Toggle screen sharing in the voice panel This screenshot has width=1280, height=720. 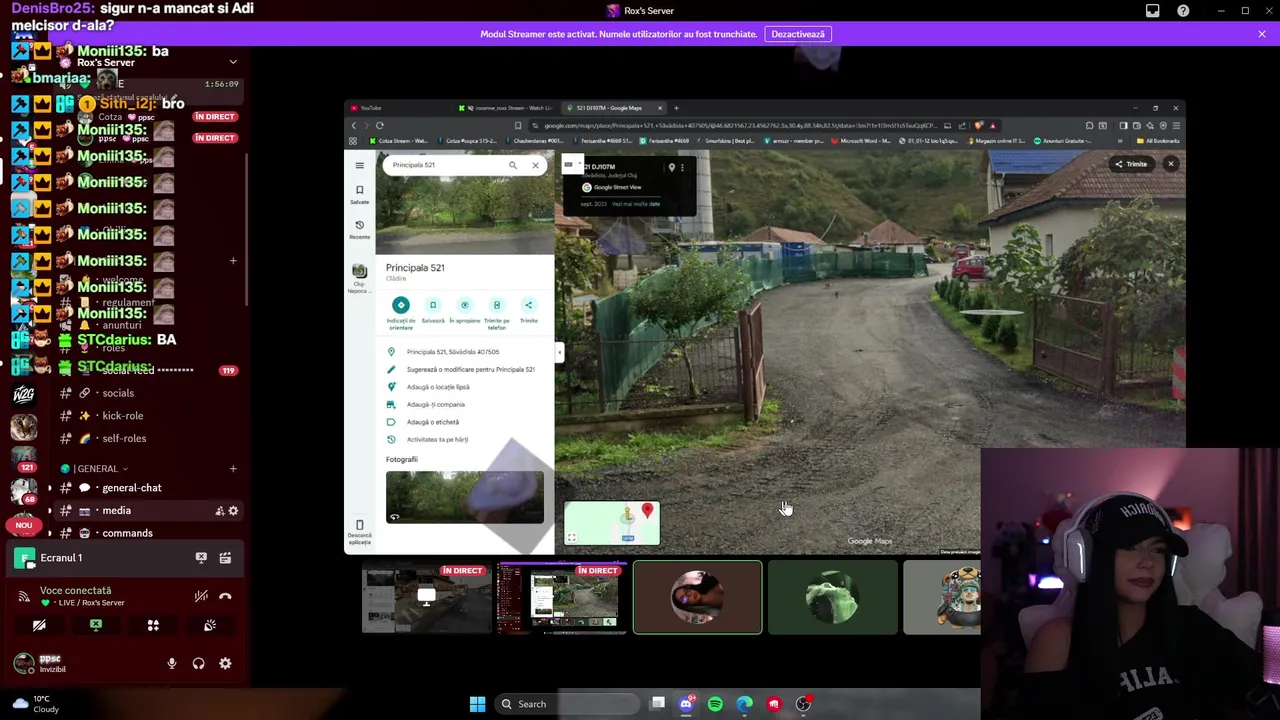tap(96, 625)
